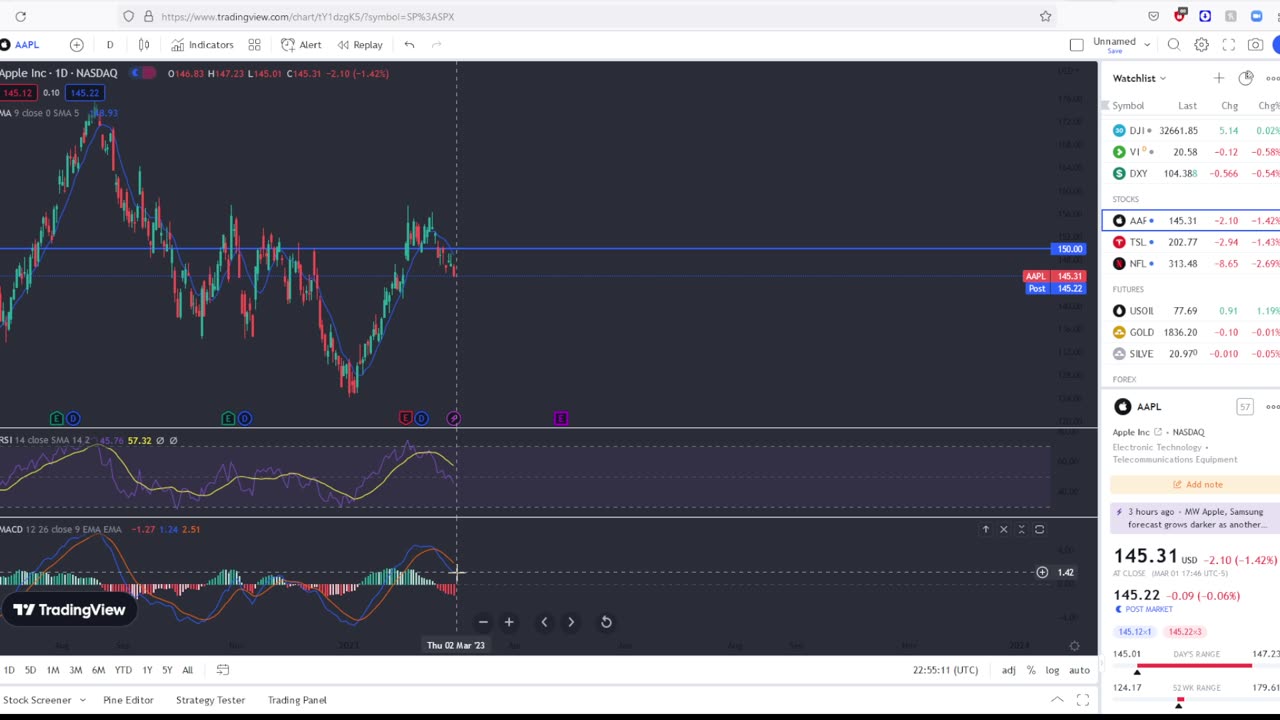Enter fullscreen mode for the chart
Image resolution: width=1280 pixels, height=720 pixels.
(1228, 44)
